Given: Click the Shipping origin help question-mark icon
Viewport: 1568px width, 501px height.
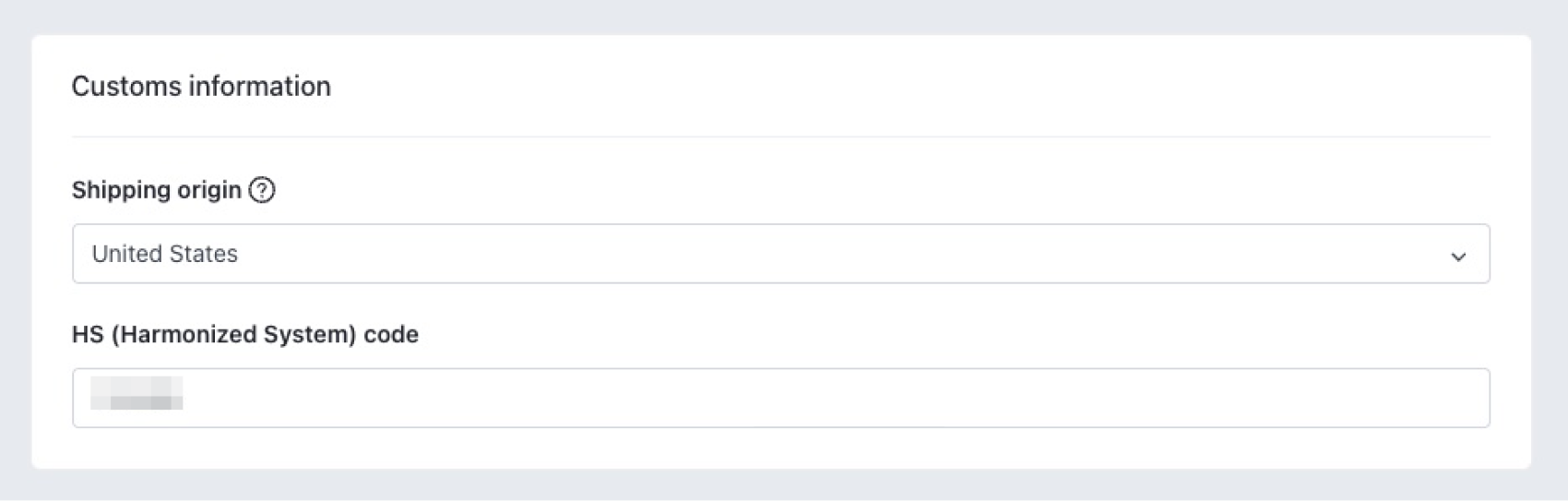Looking at the screenshot, I should click(x=262, y=190).
